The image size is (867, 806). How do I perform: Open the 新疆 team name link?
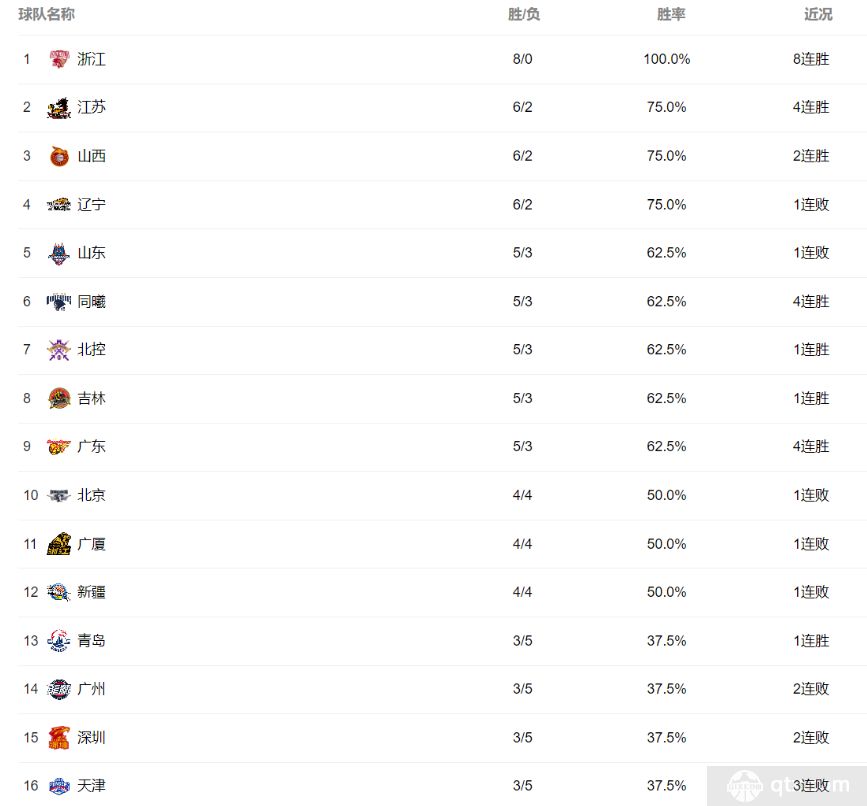(91, 592)
